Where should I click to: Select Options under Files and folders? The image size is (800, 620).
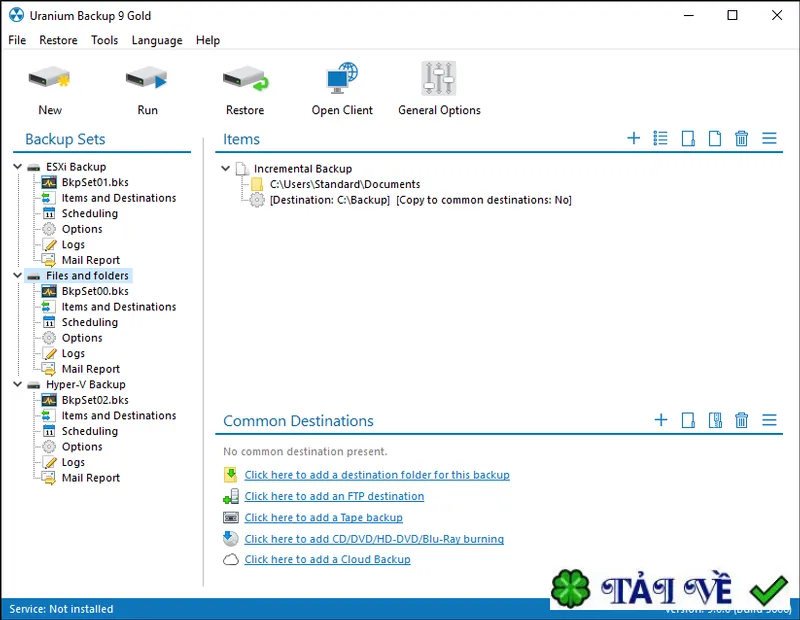click(82, 337)
